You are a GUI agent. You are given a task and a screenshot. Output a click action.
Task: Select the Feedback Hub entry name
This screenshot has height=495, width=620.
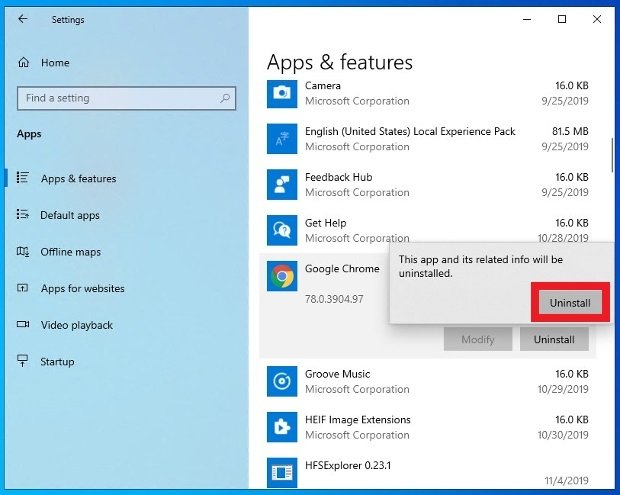pos(338,177)
